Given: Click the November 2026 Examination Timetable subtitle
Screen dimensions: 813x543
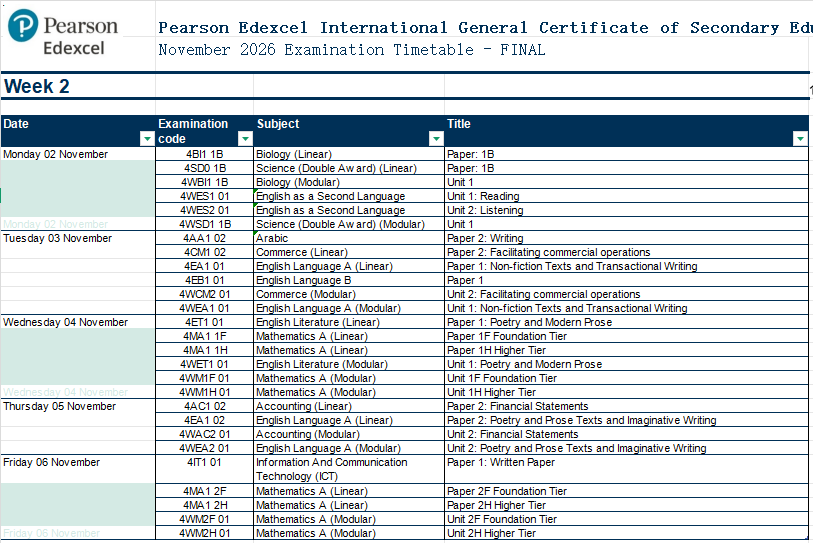Looking at the screenshot, I should [352, 50].
